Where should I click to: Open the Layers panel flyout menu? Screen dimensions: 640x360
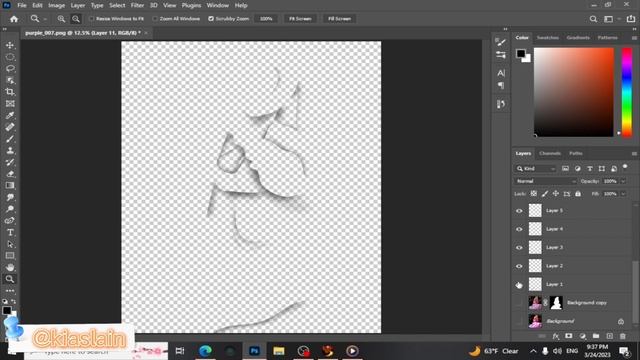click(x=634, y=154)
